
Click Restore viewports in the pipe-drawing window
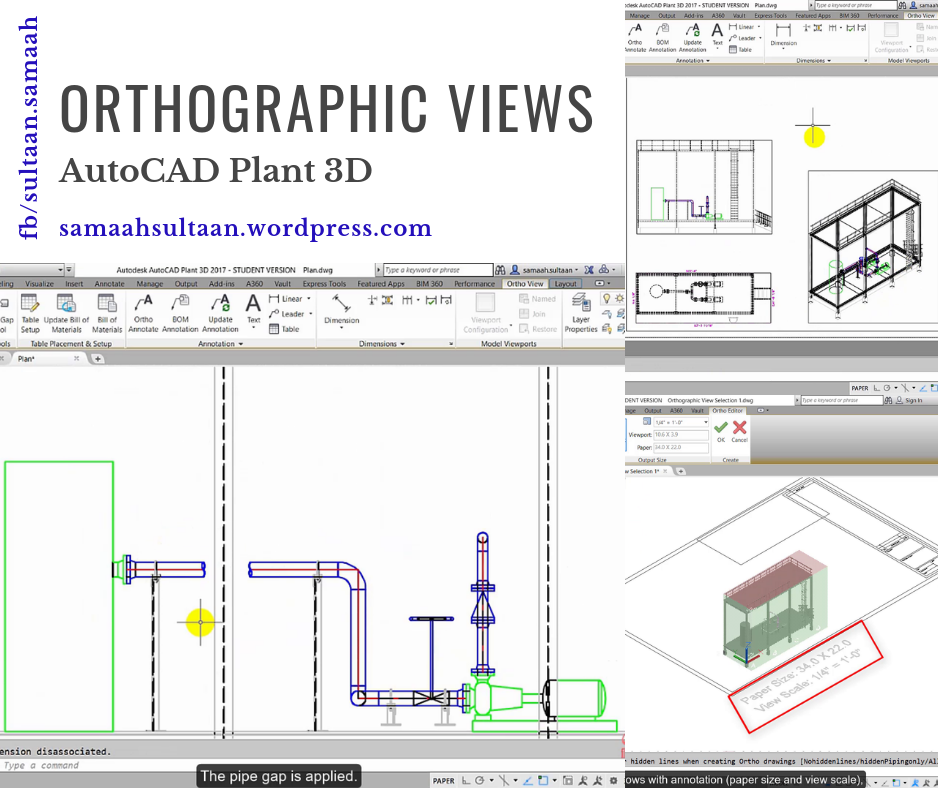pyautogui.click(x=538, y=329)
